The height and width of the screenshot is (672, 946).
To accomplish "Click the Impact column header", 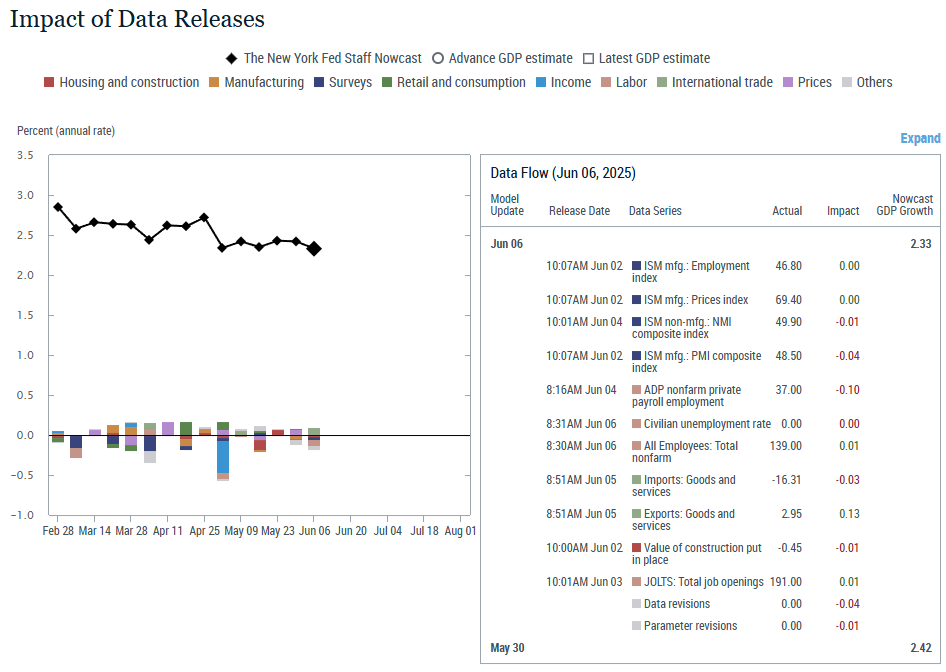I will coord(843,211).
